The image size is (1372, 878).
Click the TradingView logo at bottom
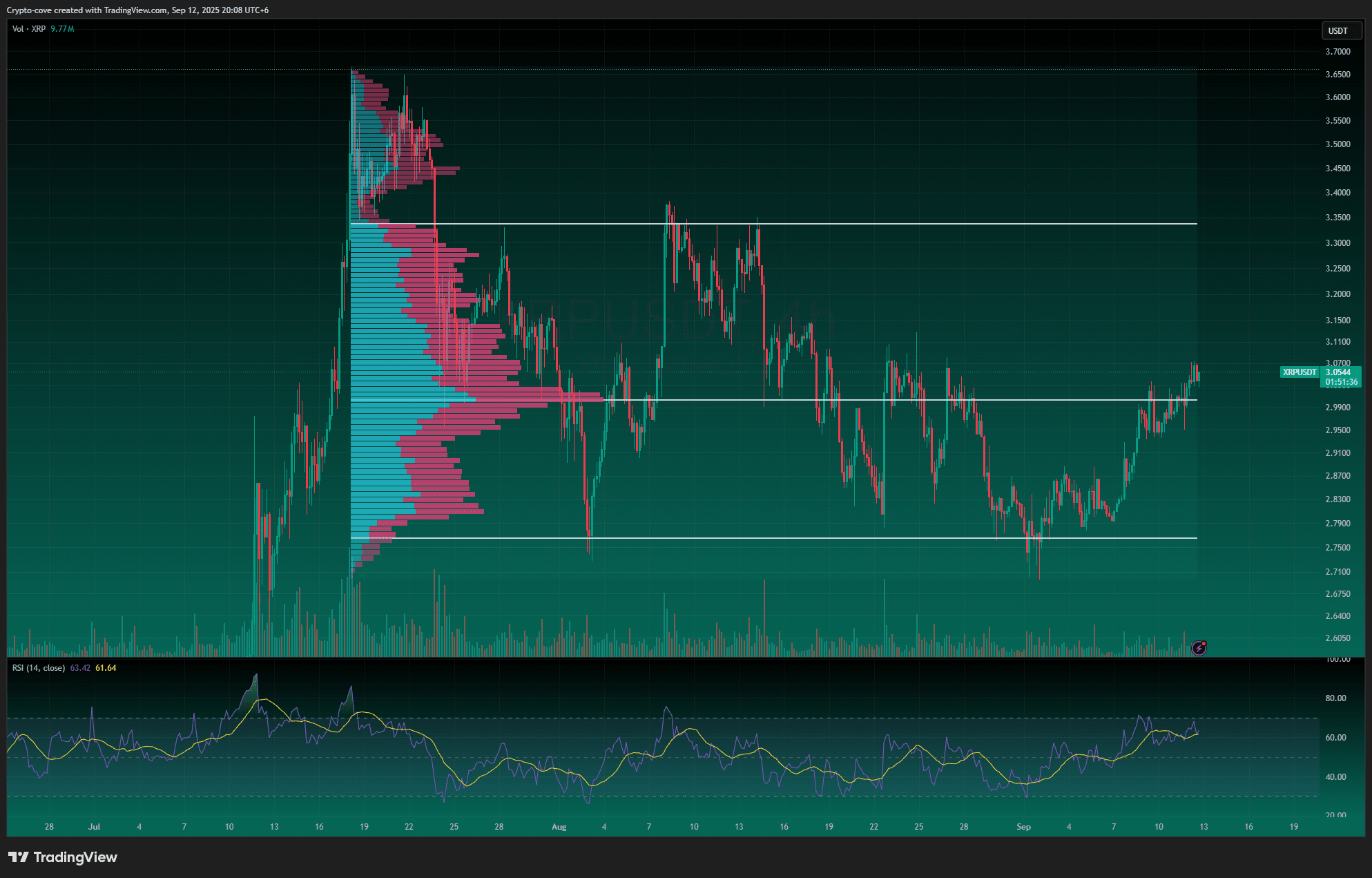point(63,857)
